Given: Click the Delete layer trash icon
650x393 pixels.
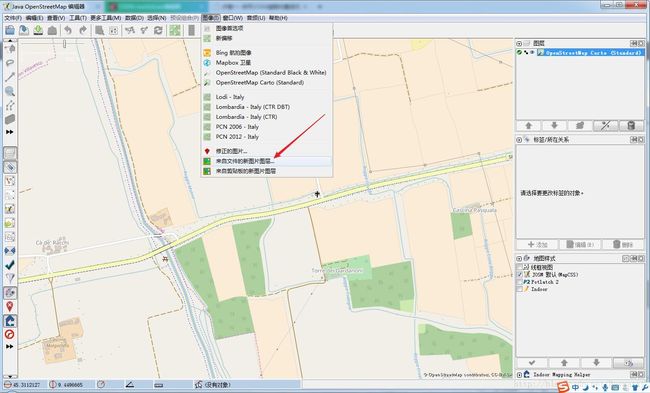Looking at the screenshot, I should pyautogui.click(x=631, y=126).
